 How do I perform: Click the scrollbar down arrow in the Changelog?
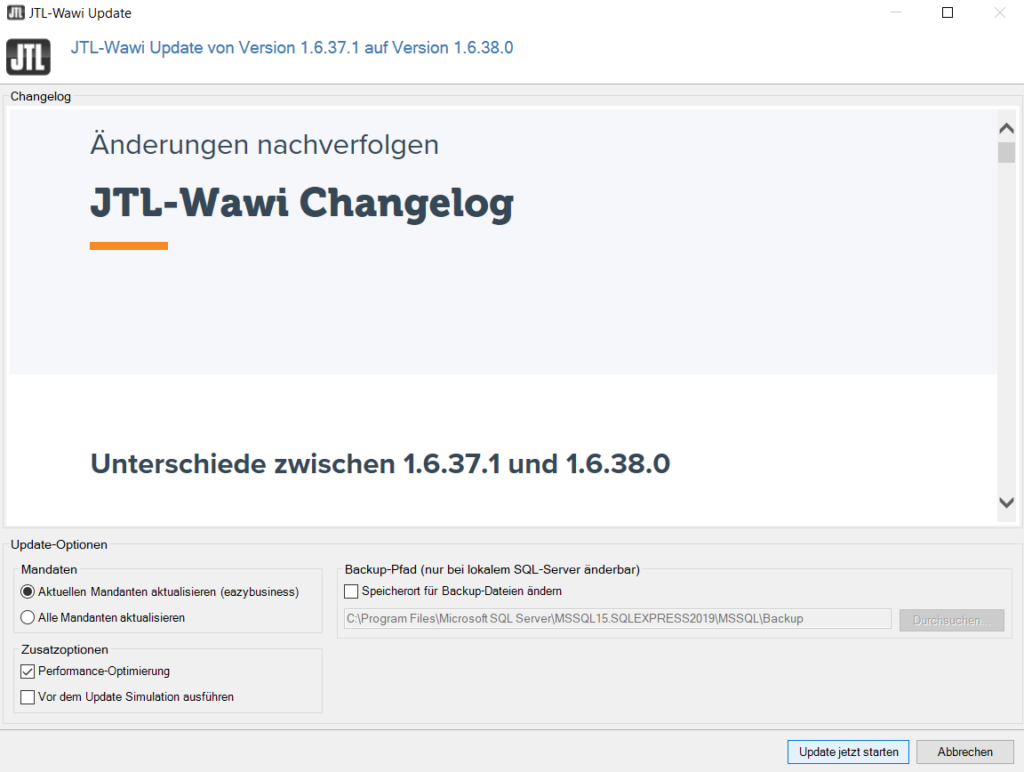[1008, 504]
